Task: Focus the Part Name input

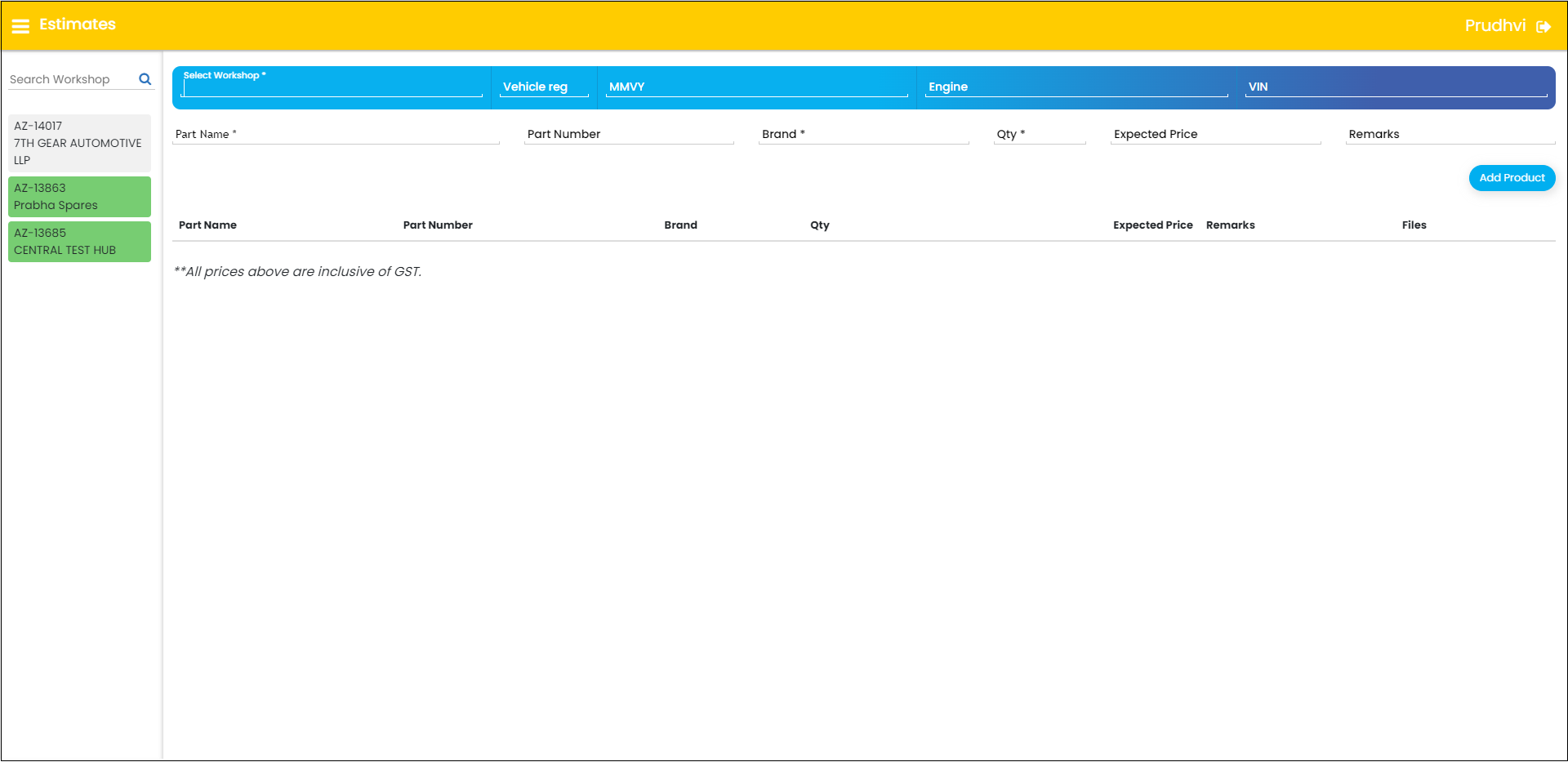Action: pos(336,134)
